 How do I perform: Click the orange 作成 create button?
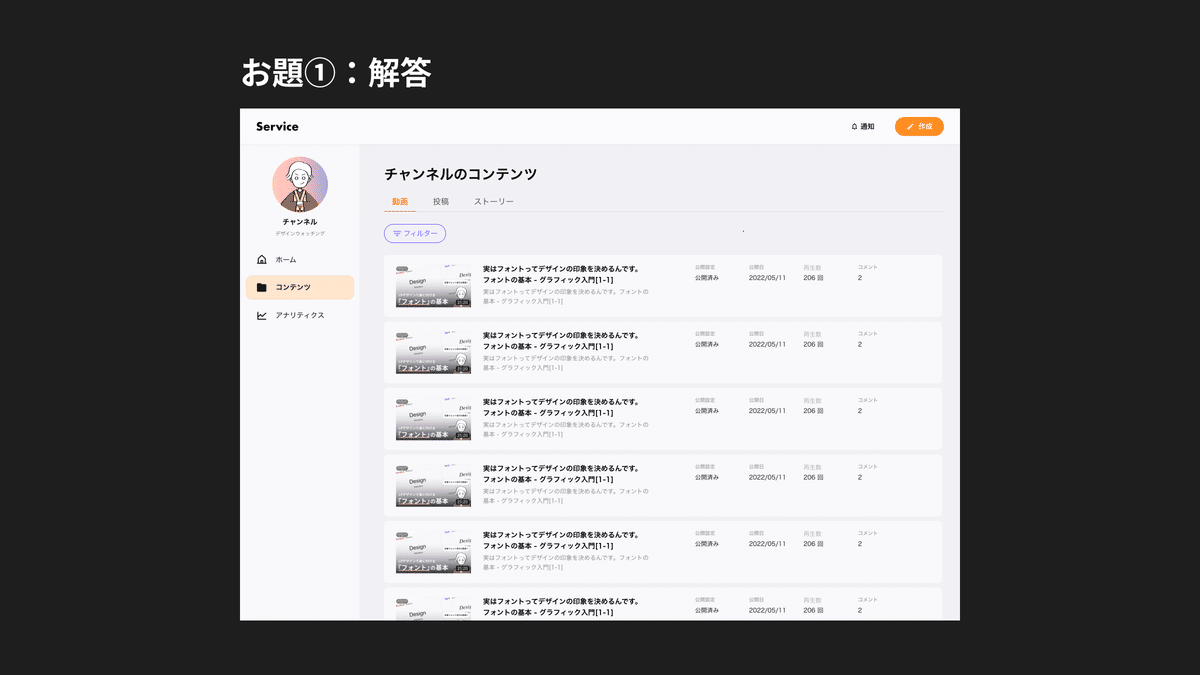919,126
